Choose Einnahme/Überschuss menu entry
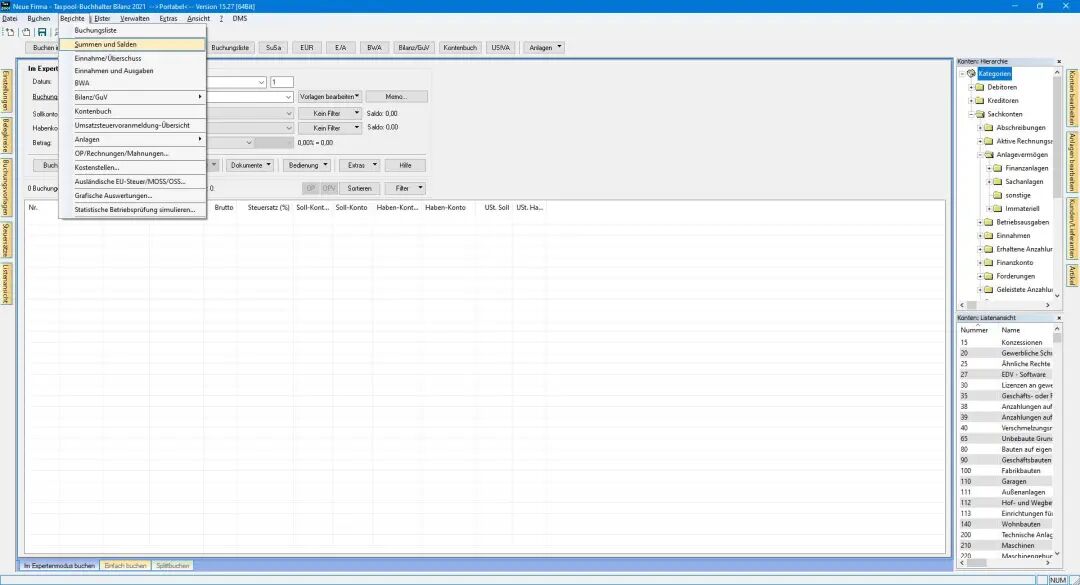1080x585 pixels. pyautogui.click(x=132, y=59)
